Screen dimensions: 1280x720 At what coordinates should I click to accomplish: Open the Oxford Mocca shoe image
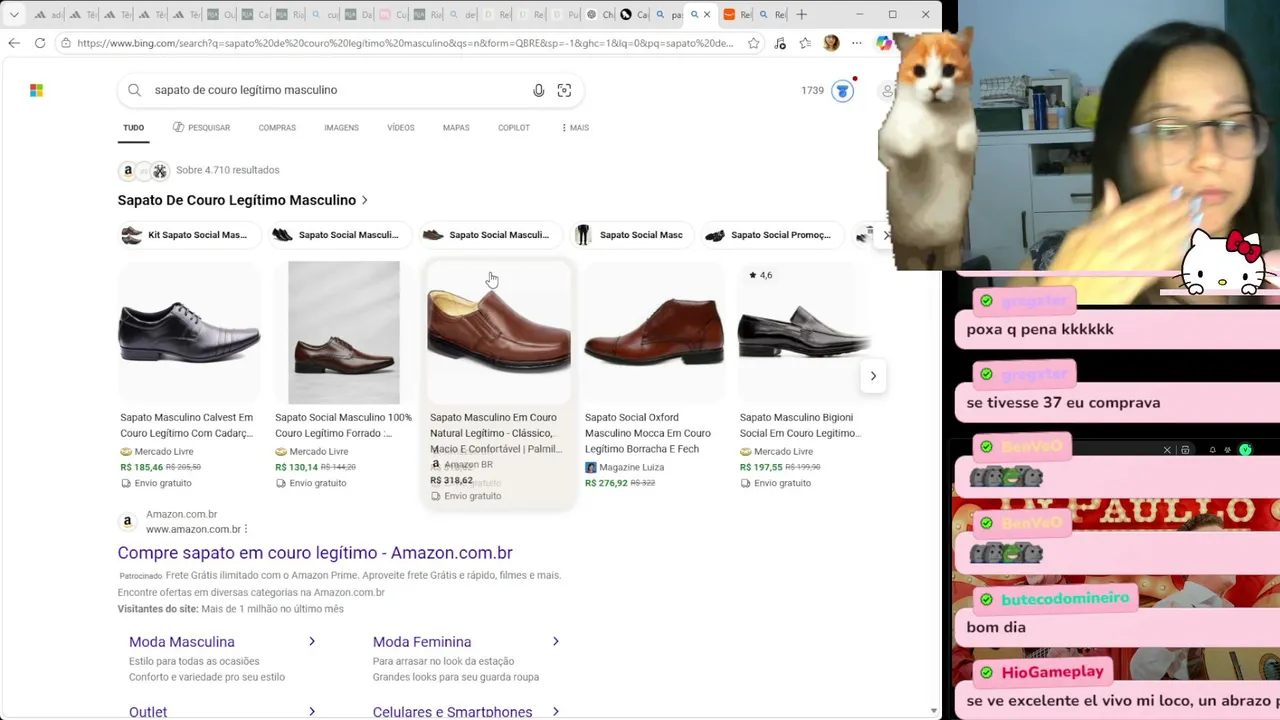coord(654,333)
